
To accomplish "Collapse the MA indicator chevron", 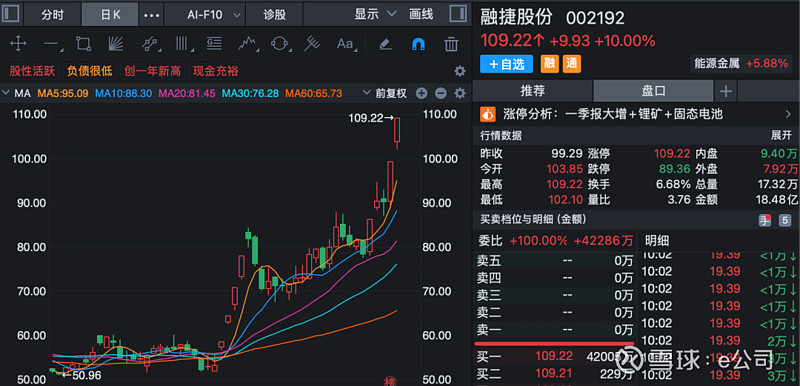I will click(6, 93).
